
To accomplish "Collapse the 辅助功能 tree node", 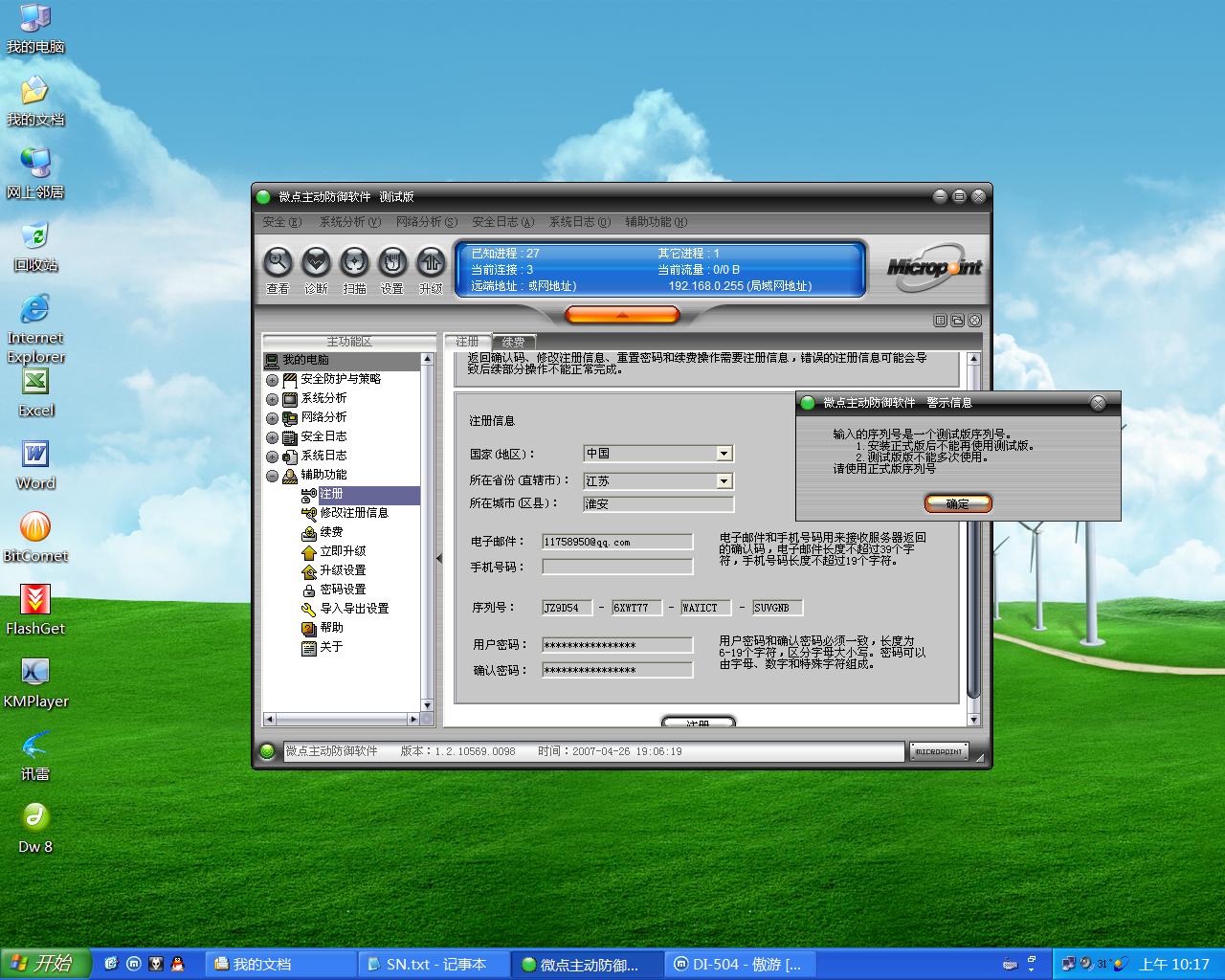I will pos(272,476).
